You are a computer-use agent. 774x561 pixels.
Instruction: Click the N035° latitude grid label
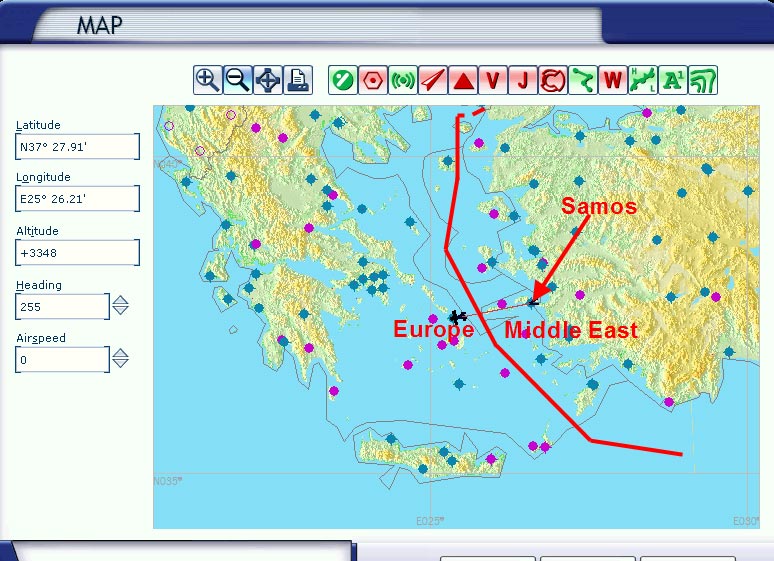(x=168, y=481)
